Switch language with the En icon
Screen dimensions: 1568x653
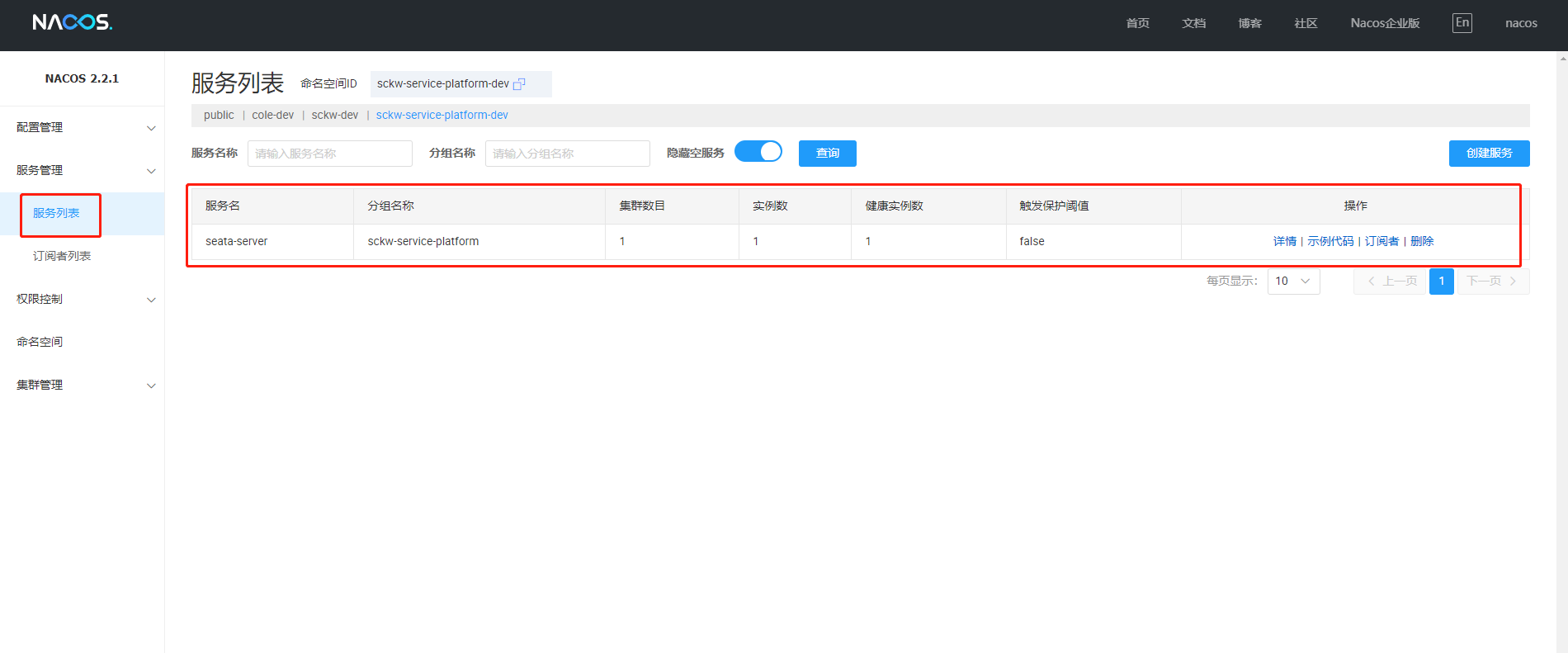[x=1462, y=23]
